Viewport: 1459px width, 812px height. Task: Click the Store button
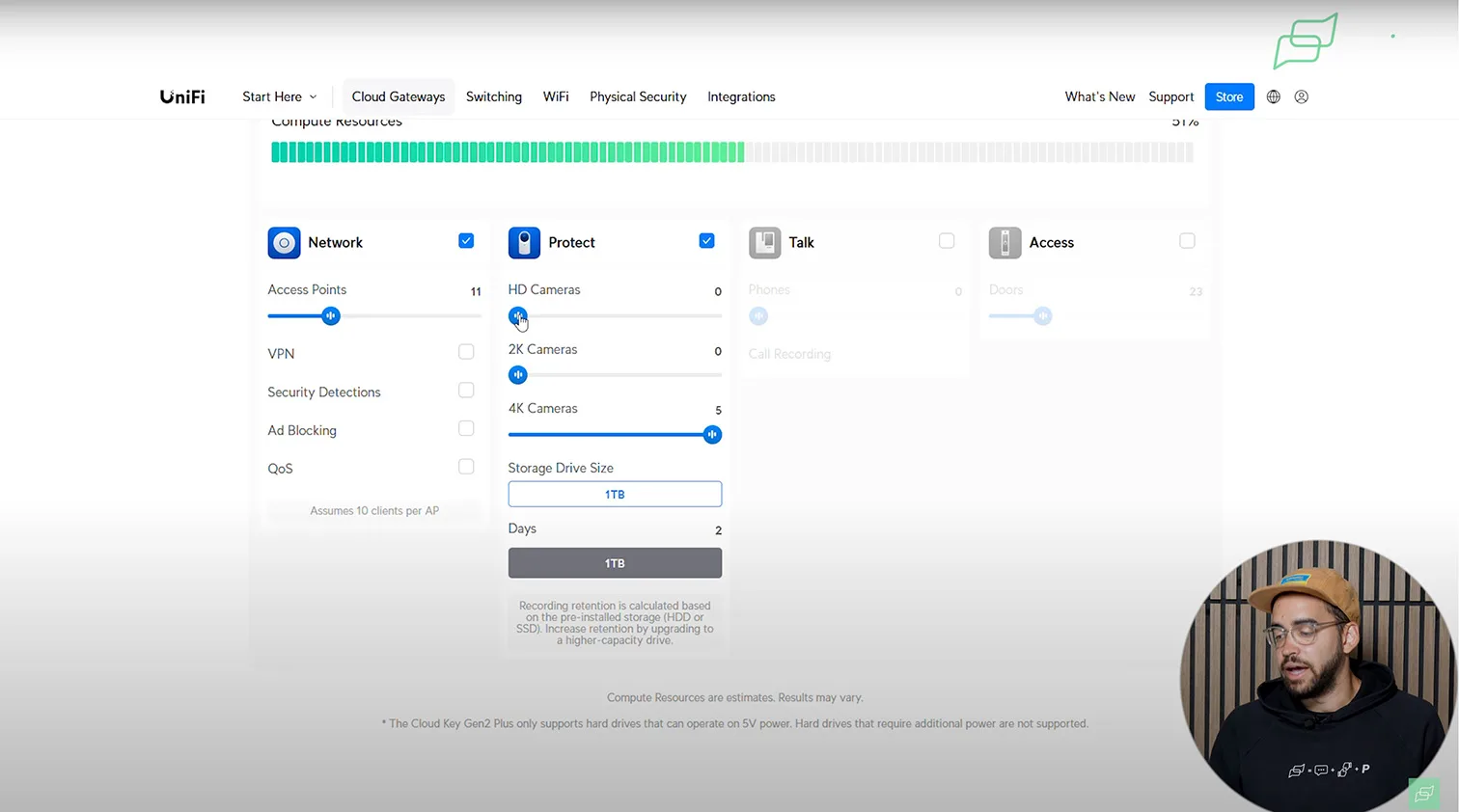pos(1228,96)
